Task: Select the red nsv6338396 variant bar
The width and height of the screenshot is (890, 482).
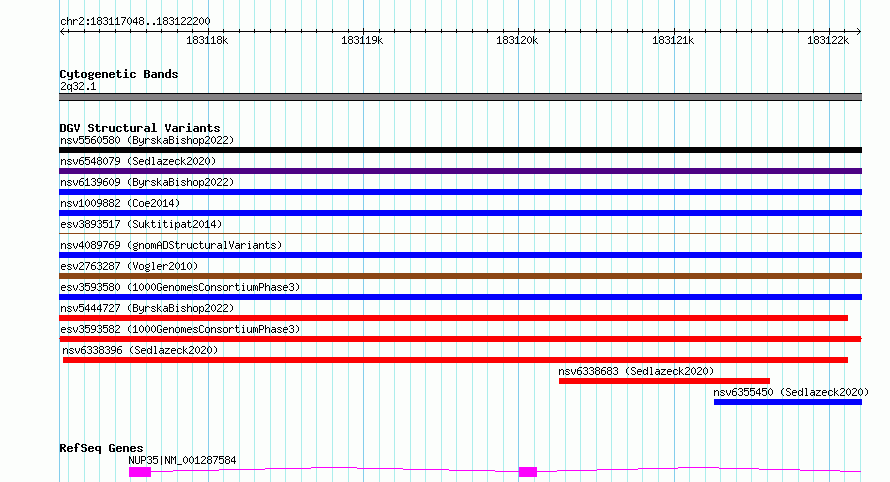Action: click(x=455, y=360)
